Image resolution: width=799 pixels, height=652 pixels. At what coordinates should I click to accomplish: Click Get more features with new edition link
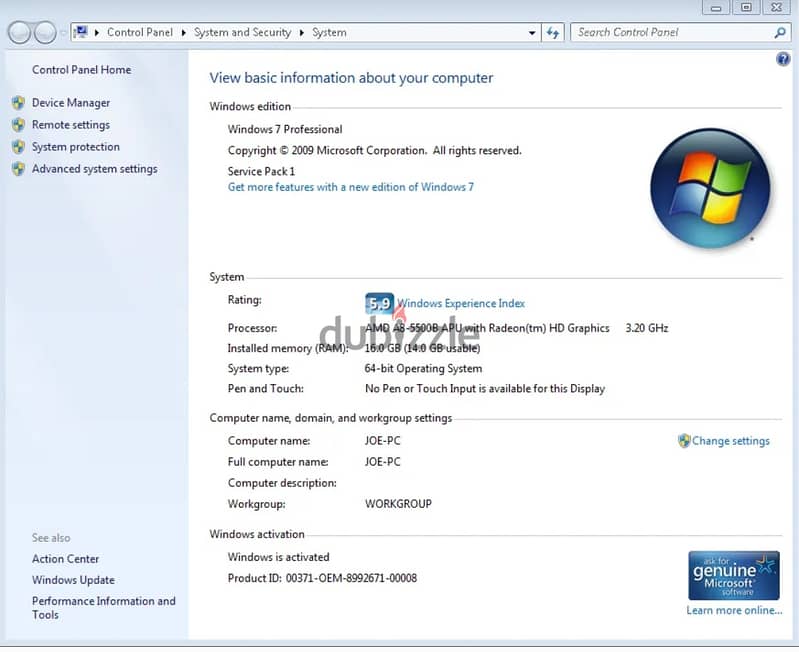(x=351, y=187)
